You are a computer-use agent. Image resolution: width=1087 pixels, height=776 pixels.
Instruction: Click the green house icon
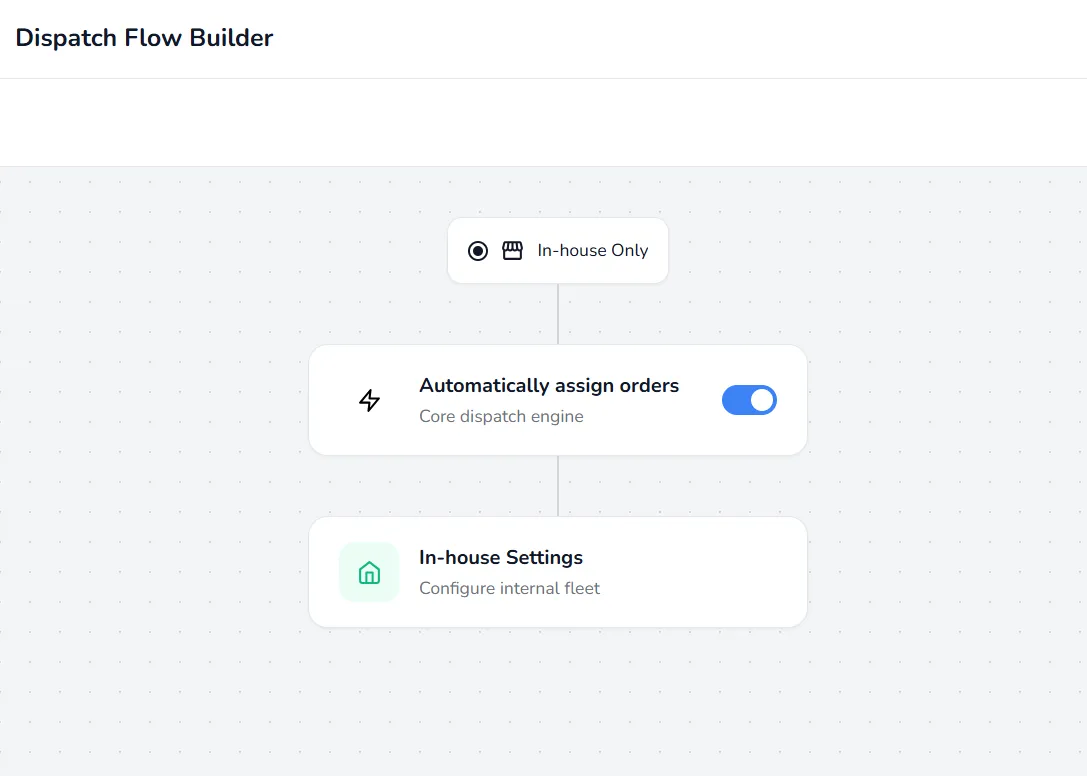click(x=369, y=573)
